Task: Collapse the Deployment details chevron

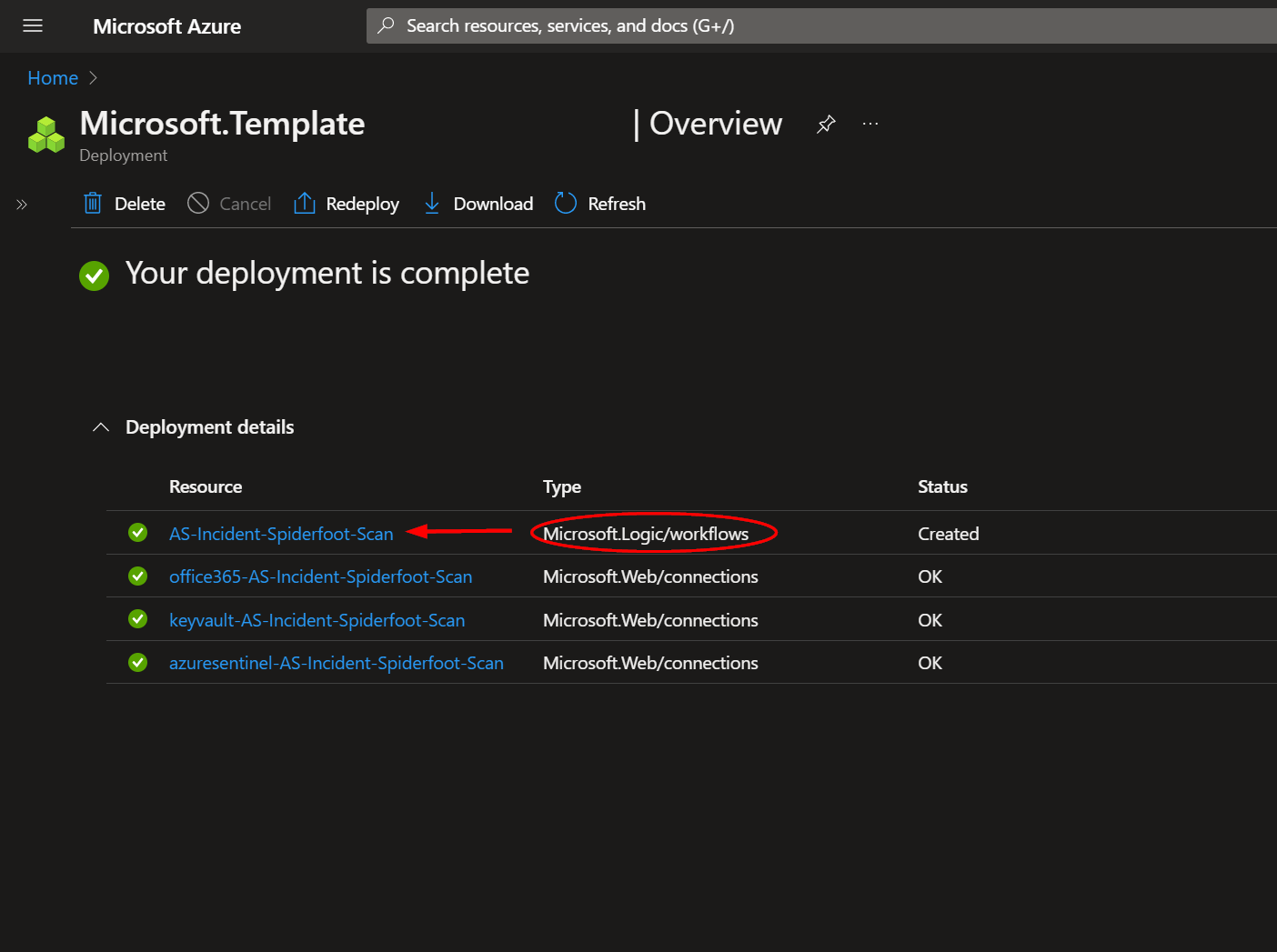Action: (101, 427)
